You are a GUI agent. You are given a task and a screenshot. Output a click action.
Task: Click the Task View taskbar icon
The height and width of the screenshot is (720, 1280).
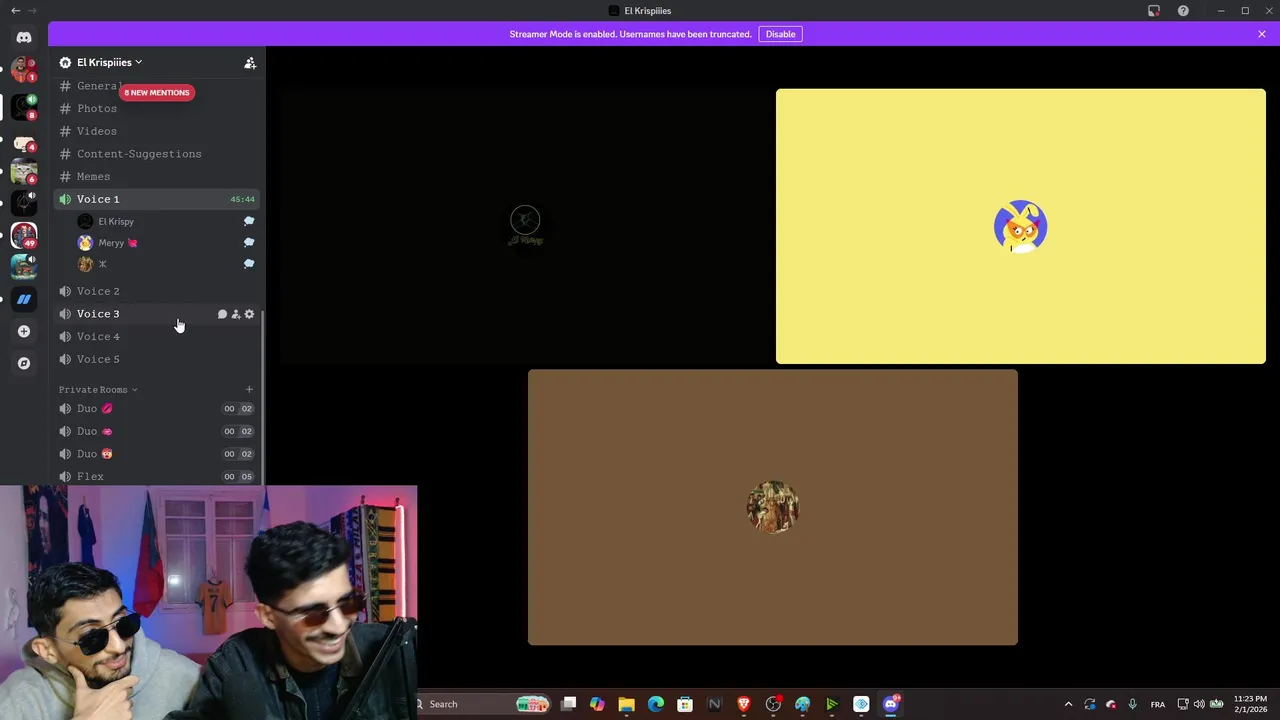[568, 704]
